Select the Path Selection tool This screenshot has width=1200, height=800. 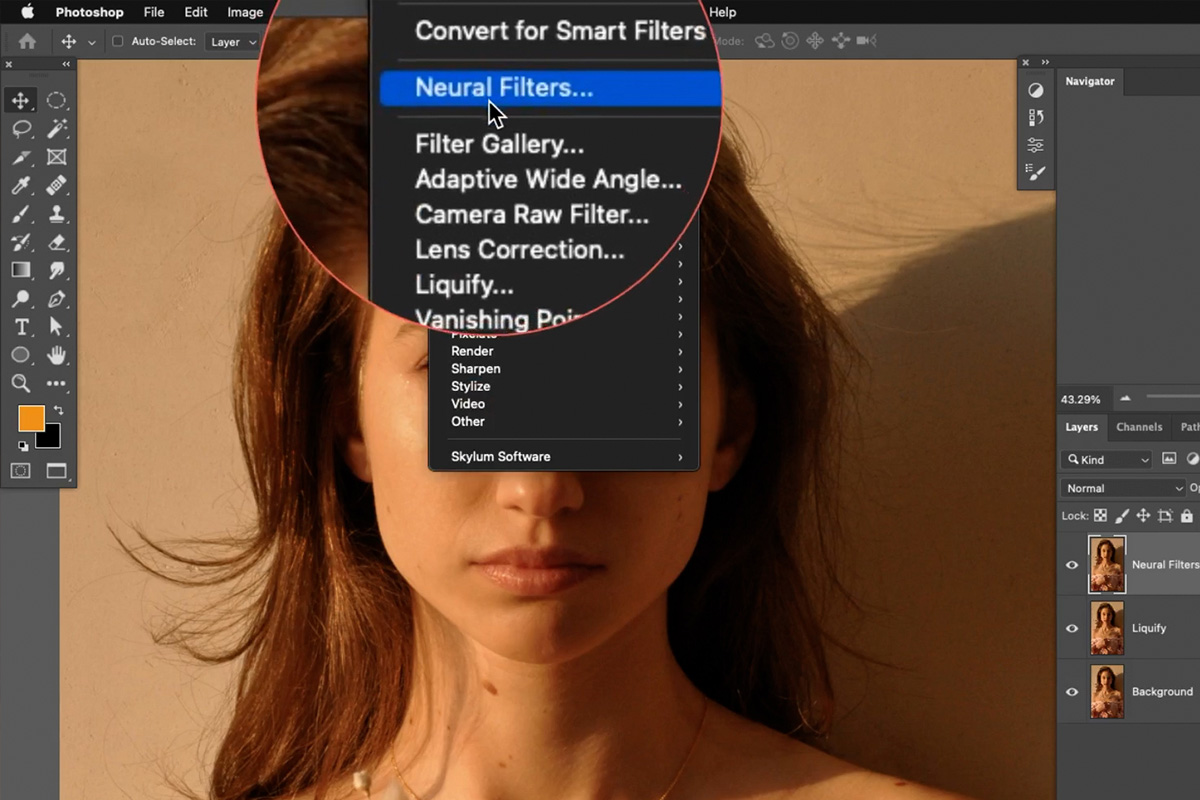coord(56,327)
